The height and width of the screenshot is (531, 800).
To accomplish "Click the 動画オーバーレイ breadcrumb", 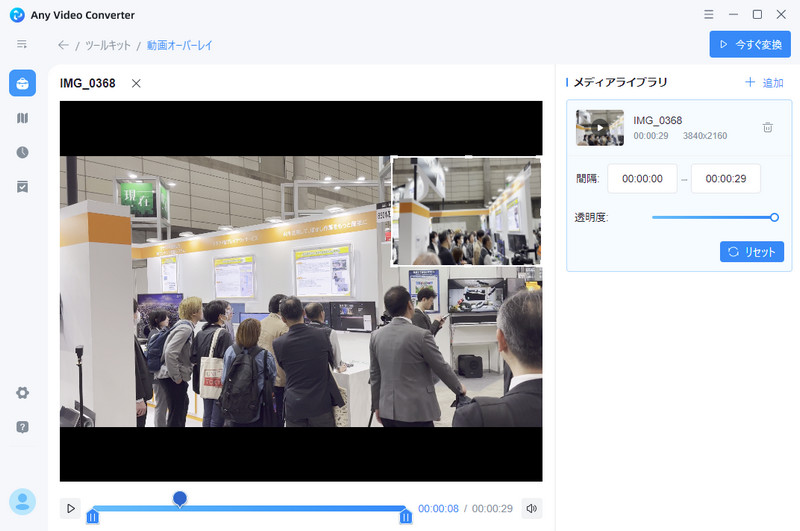I will 180,45.
